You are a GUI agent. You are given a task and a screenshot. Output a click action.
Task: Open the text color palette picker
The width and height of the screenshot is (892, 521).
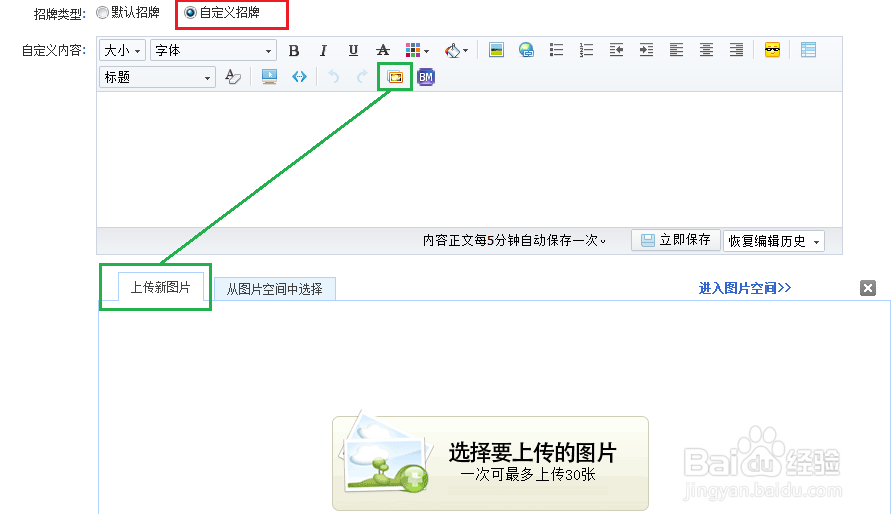pyautogui.click(x=417, y=51)
